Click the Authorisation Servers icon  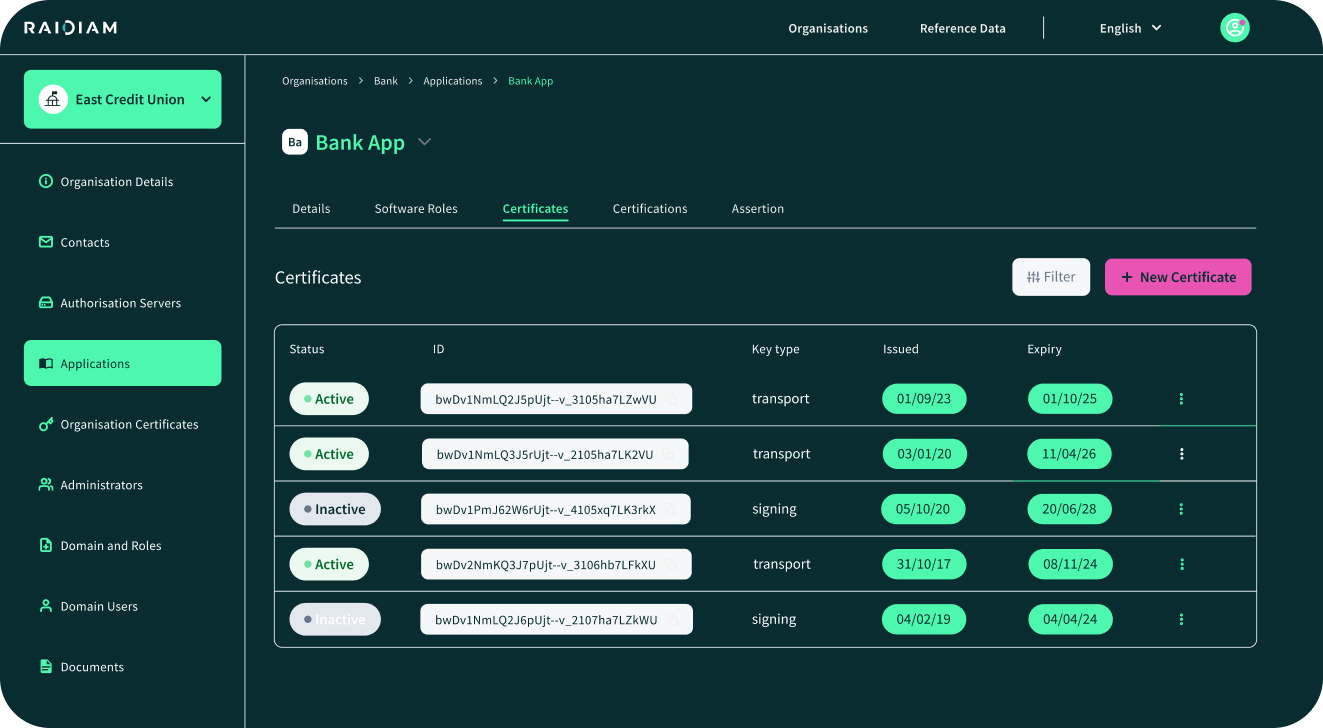coord(45,303)
